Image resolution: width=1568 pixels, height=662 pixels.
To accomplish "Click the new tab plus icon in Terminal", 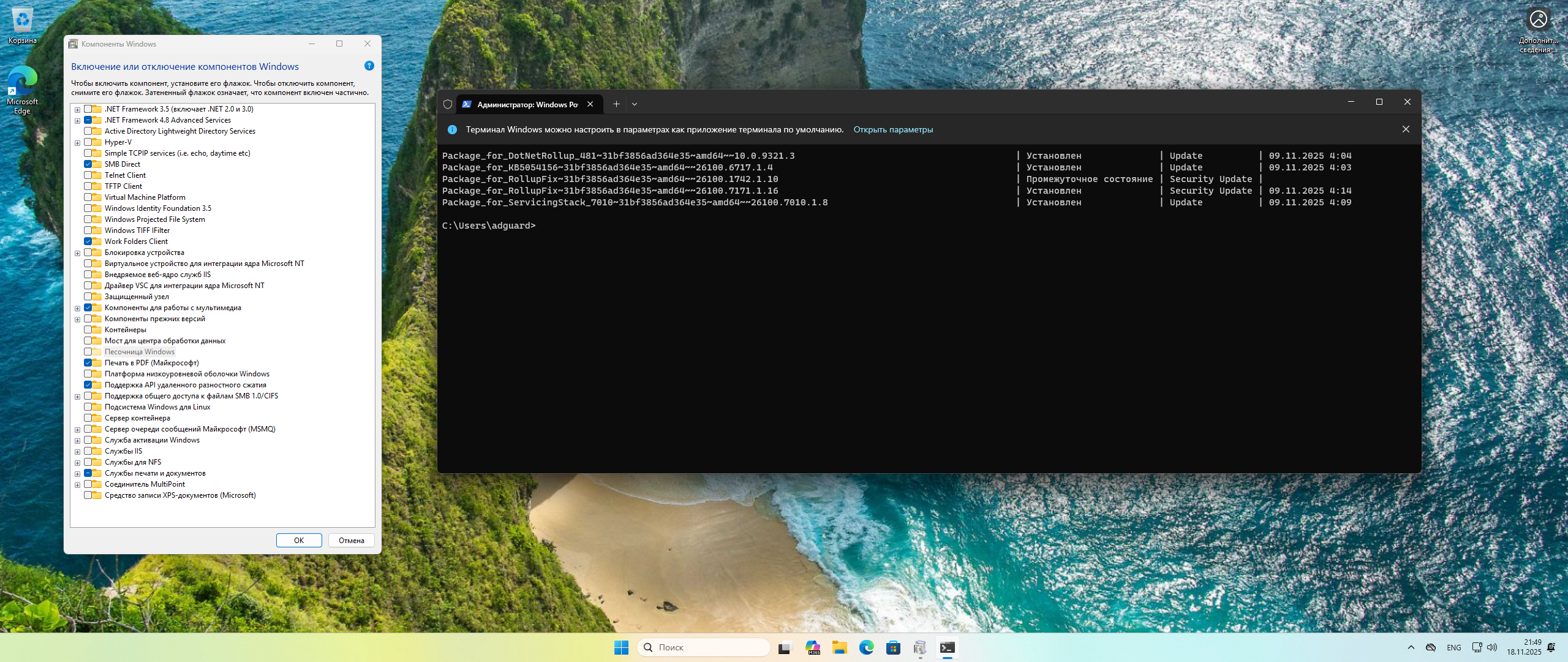I will pyautogui.click(x=616, y=104).
